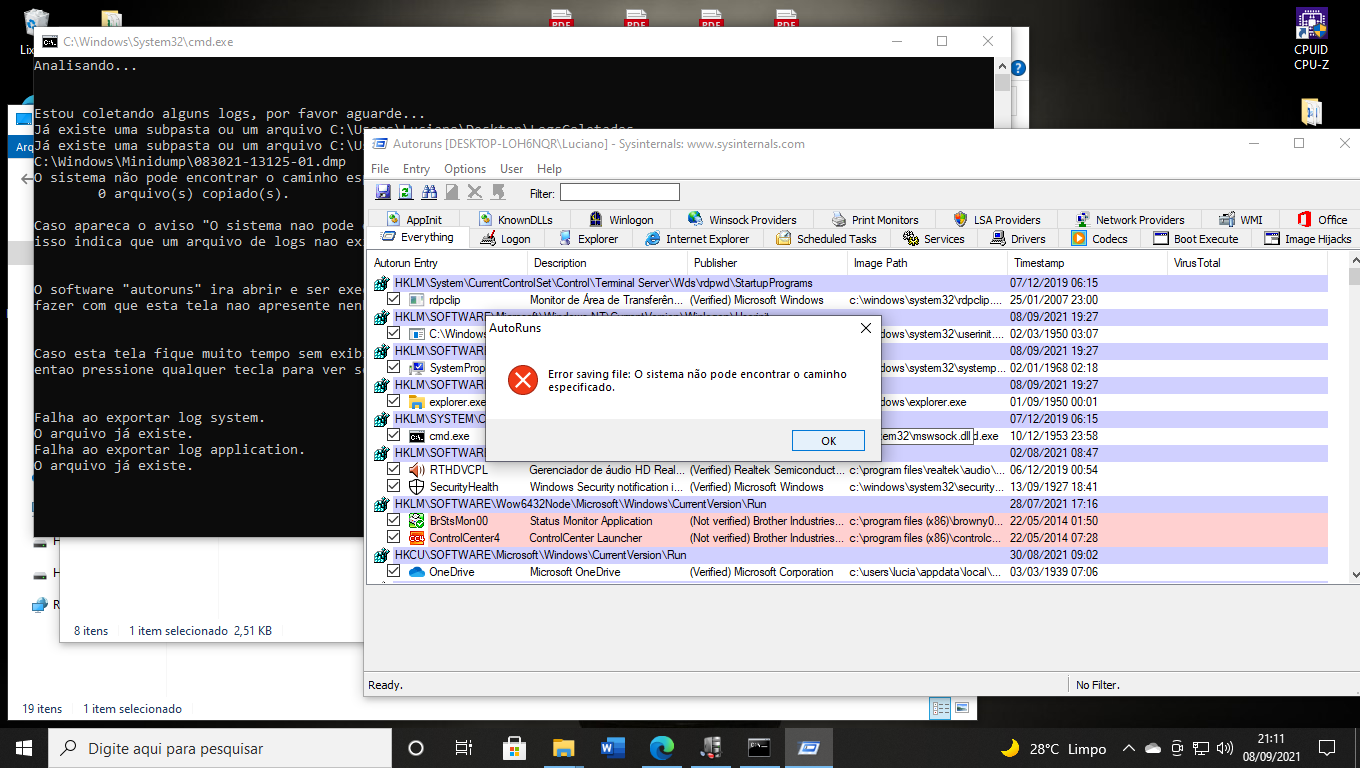Viewport: 1360px width, 768px height.
Task: Uncheck the explorer.exe entry checkbox
Action: point(394,402)
